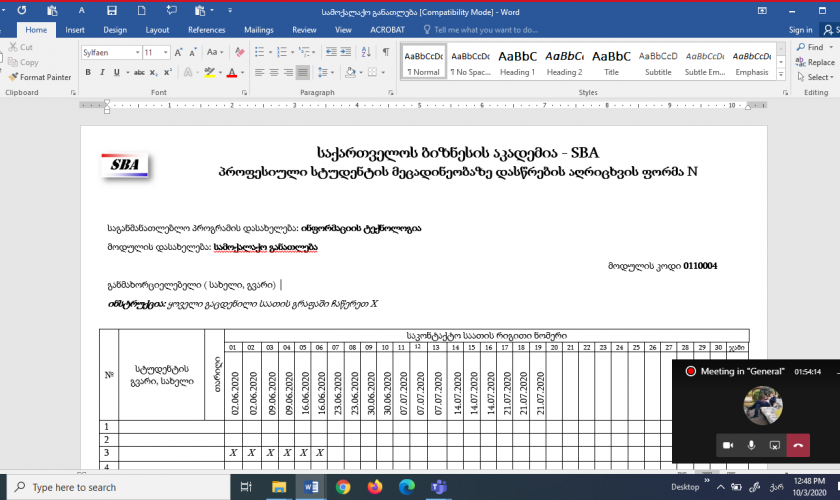Apply italic formatting to text
The image size is (840, 500).
102,73
